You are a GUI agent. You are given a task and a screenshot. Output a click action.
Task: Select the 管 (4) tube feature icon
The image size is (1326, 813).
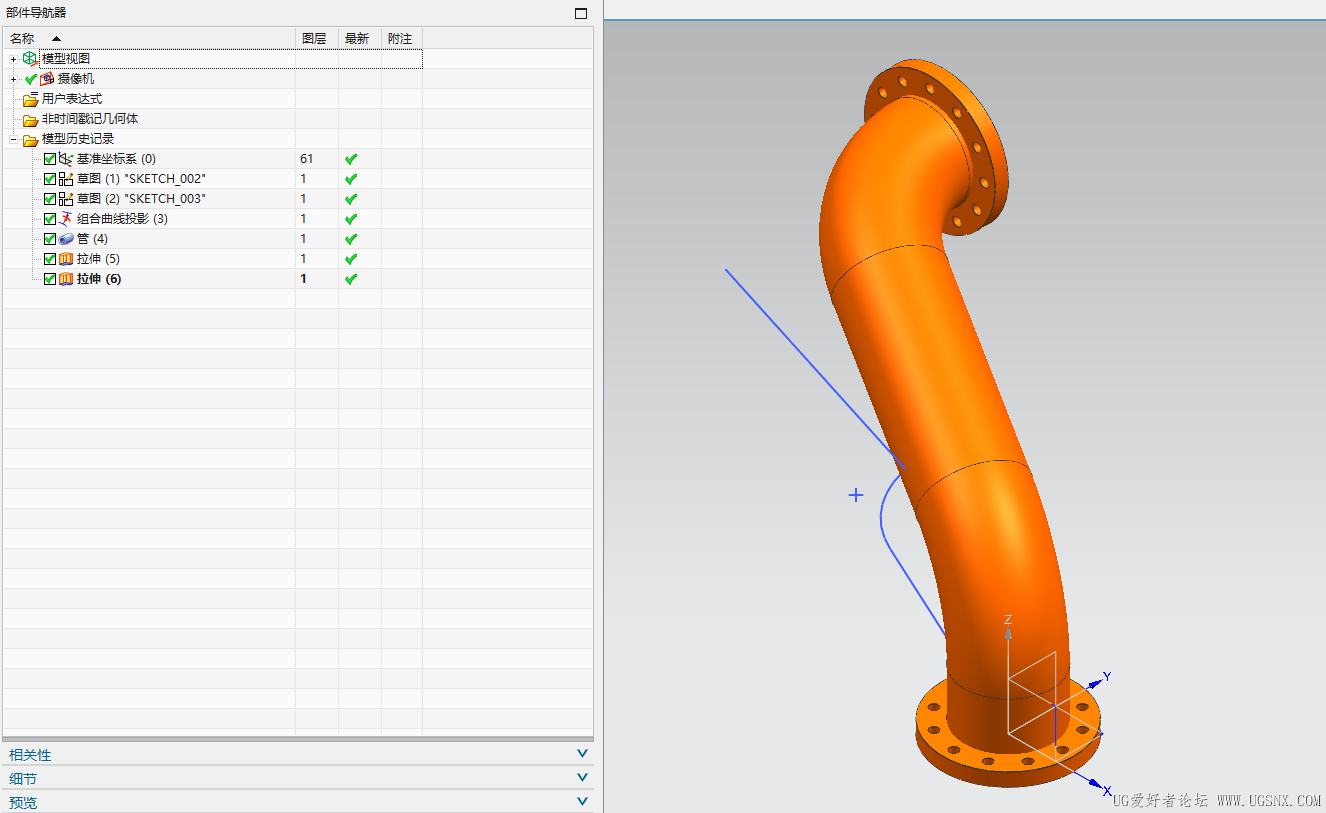click(x=66, y=239)
